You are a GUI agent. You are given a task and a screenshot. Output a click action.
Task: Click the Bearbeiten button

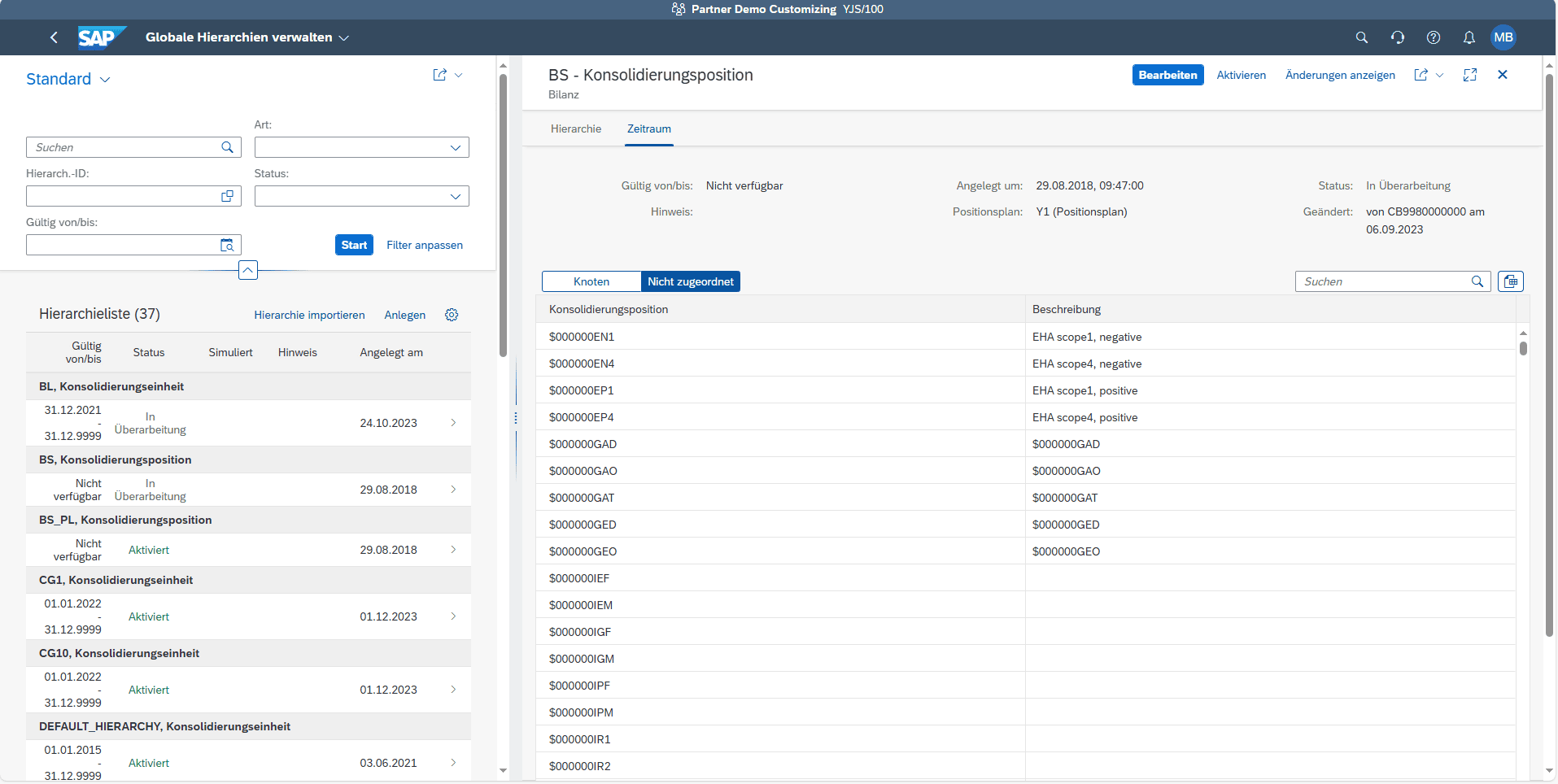coord(1167,75)
